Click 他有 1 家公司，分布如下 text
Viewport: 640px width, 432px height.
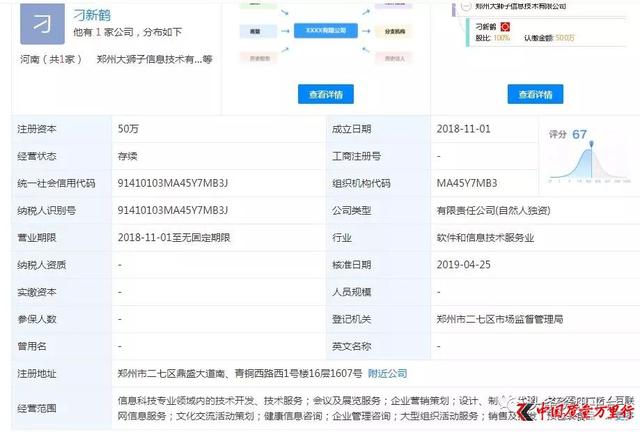(x=127, y=32)
